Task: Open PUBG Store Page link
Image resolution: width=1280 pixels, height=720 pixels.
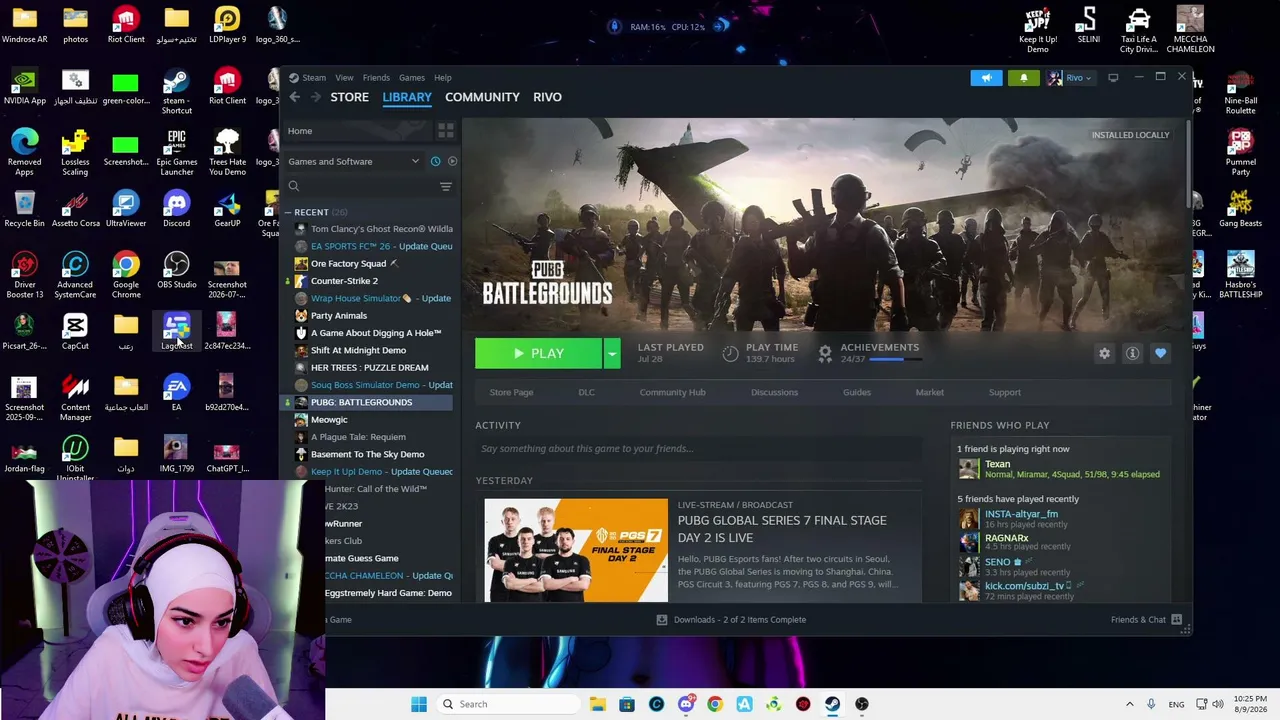Action: point(511,392)
